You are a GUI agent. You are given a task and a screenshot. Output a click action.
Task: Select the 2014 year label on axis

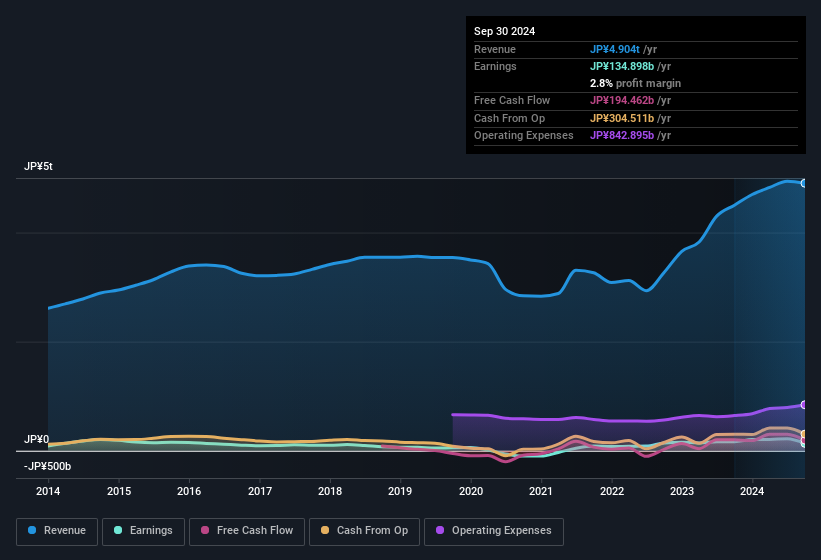(48, 491)
